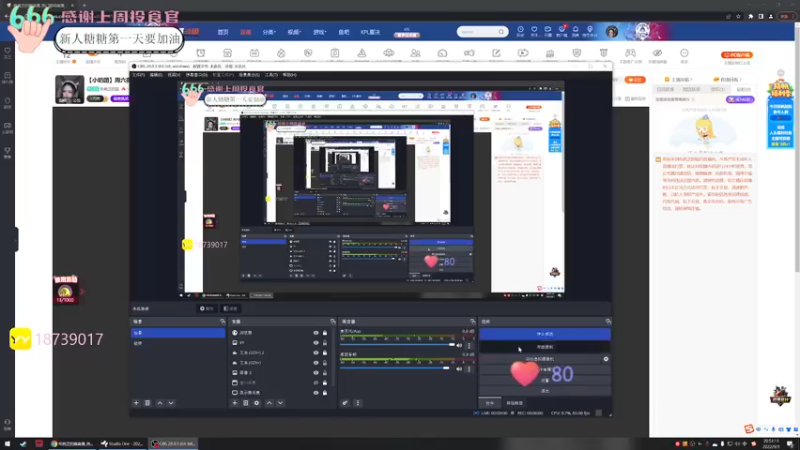Expand the 游戏 dropdown in the website nav

319,32
